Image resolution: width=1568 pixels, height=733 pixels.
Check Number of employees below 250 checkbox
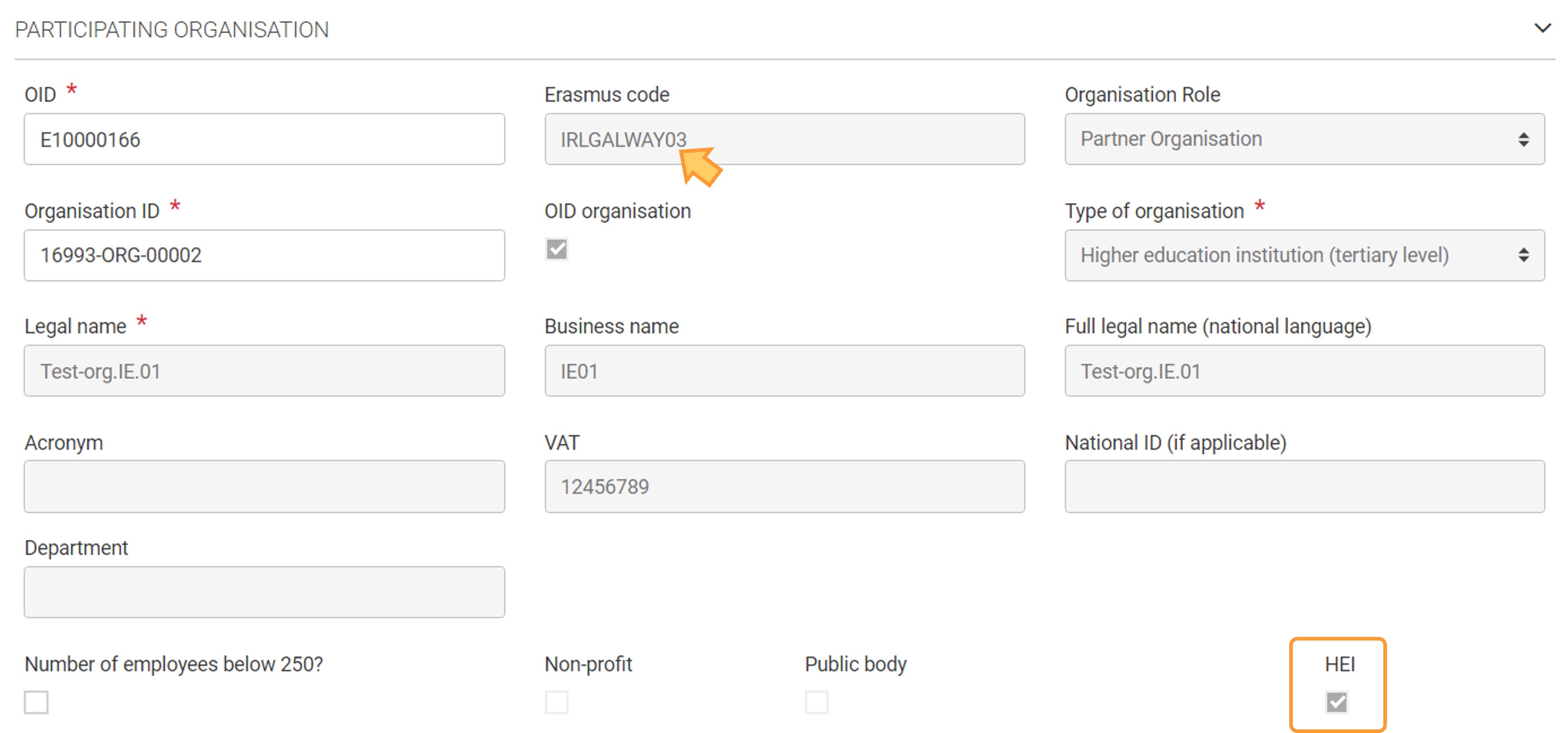click(x=36, y=702)
